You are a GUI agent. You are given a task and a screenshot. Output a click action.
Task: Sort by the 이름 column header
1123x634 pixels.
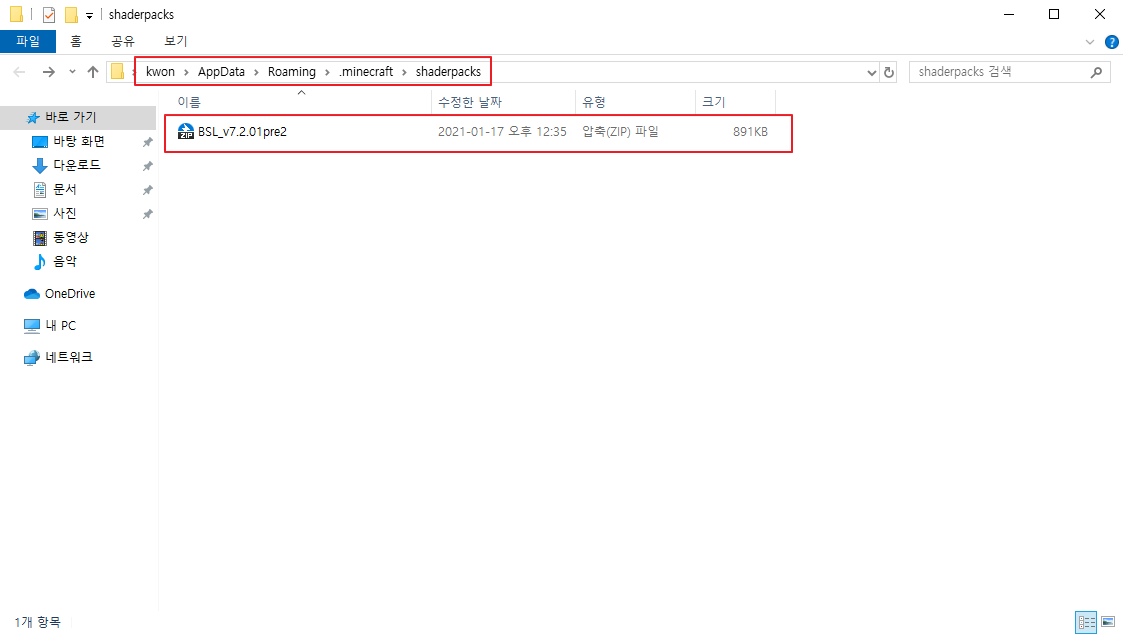189,102
